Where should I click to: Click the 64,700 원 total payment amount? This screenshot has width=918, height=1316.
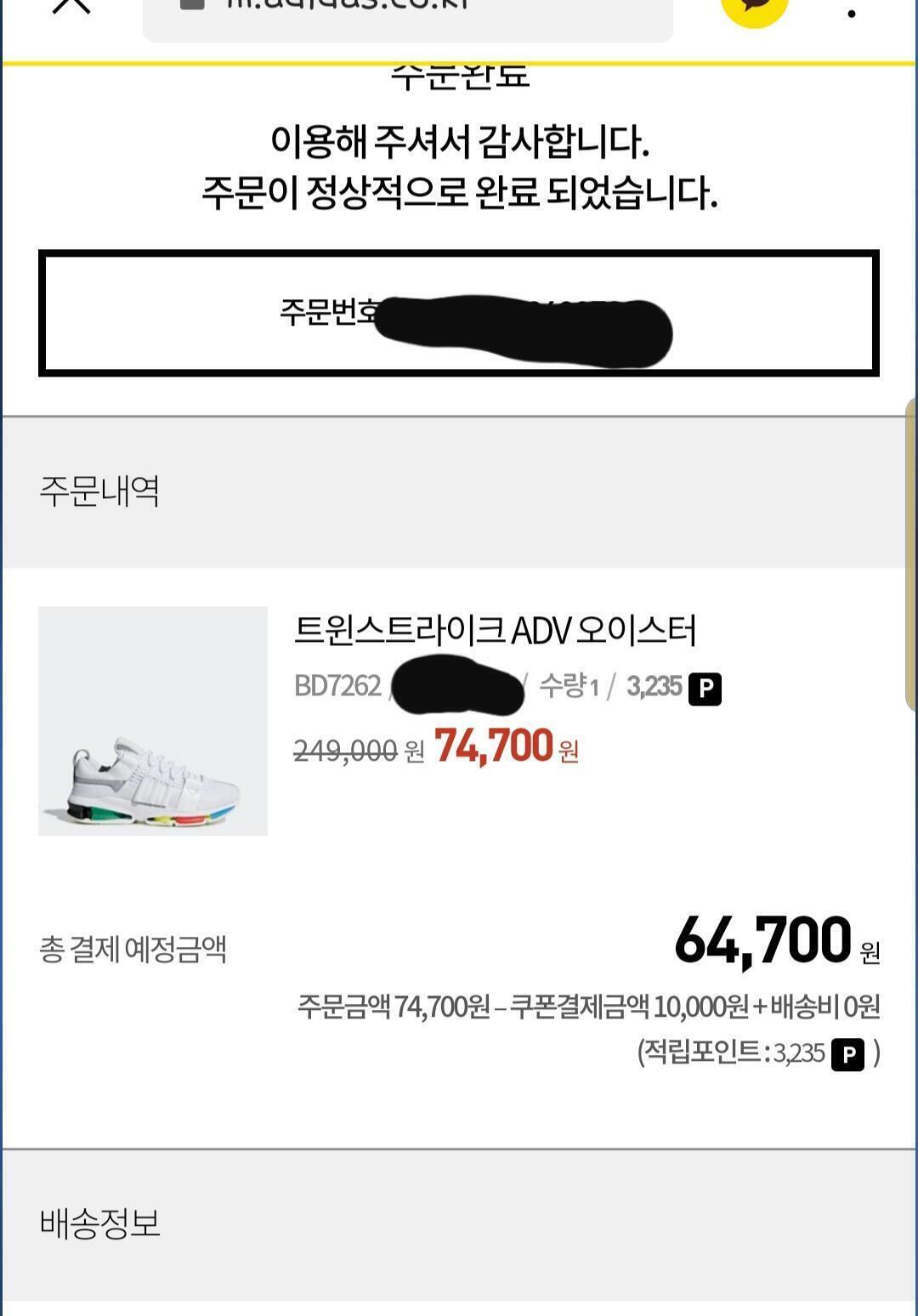(777, 942)
